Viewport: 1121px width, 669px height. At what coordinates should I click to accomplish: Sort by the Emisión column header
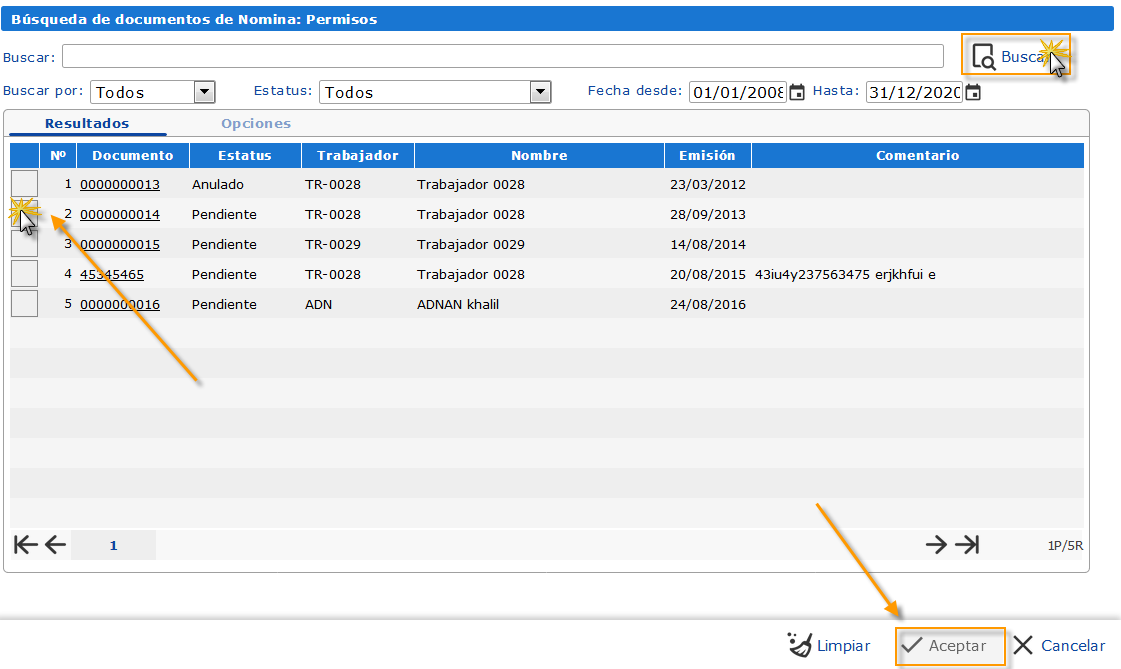point(707,155)
